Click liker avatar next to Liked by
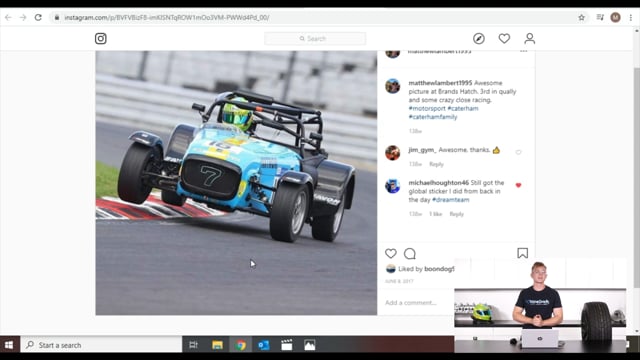This screenshot has height=360, width=640. [391, 269]
